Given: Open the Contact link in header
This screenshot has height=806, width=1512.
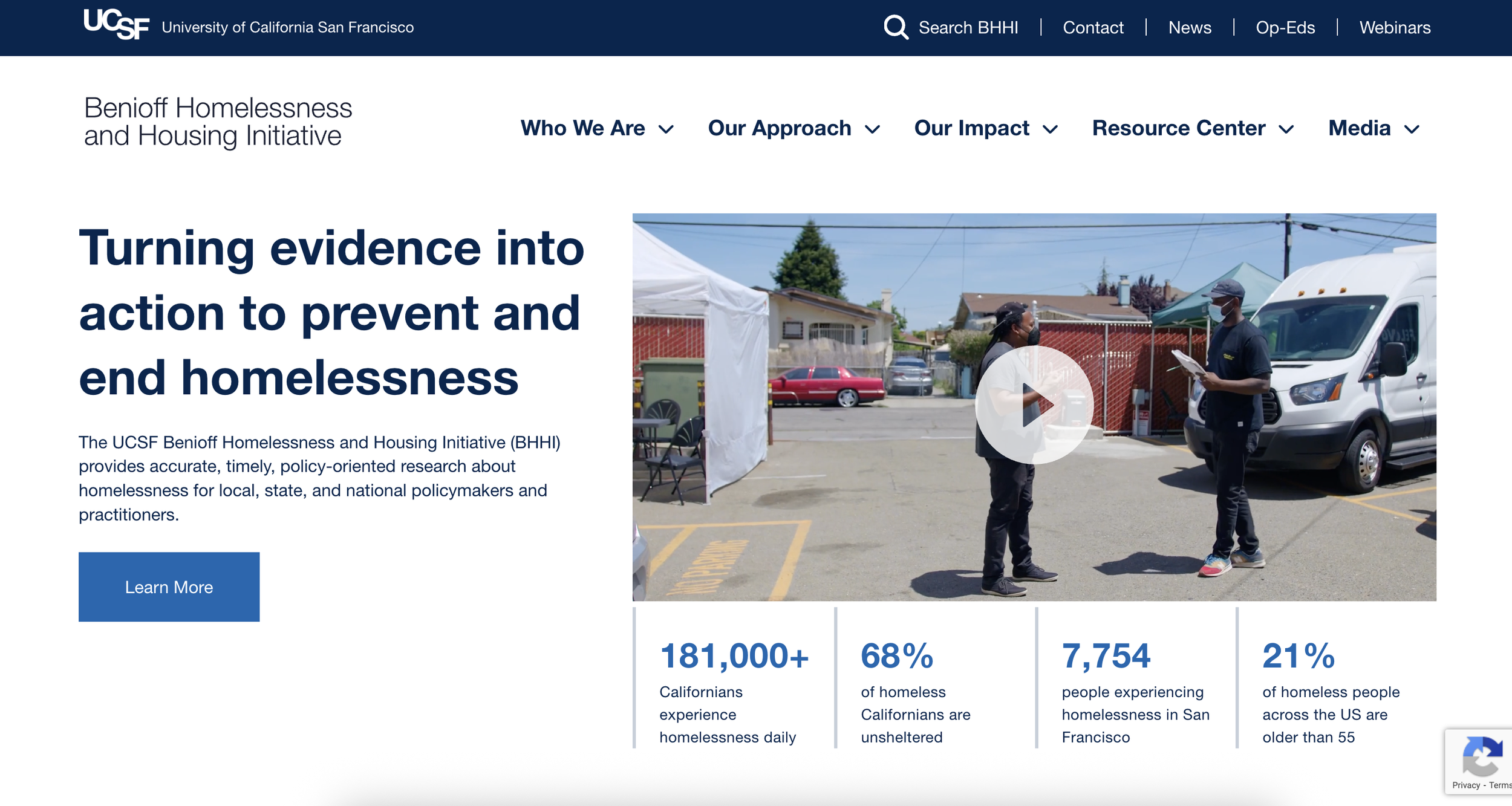Looking at the screenshot, I should point(1093,28).
